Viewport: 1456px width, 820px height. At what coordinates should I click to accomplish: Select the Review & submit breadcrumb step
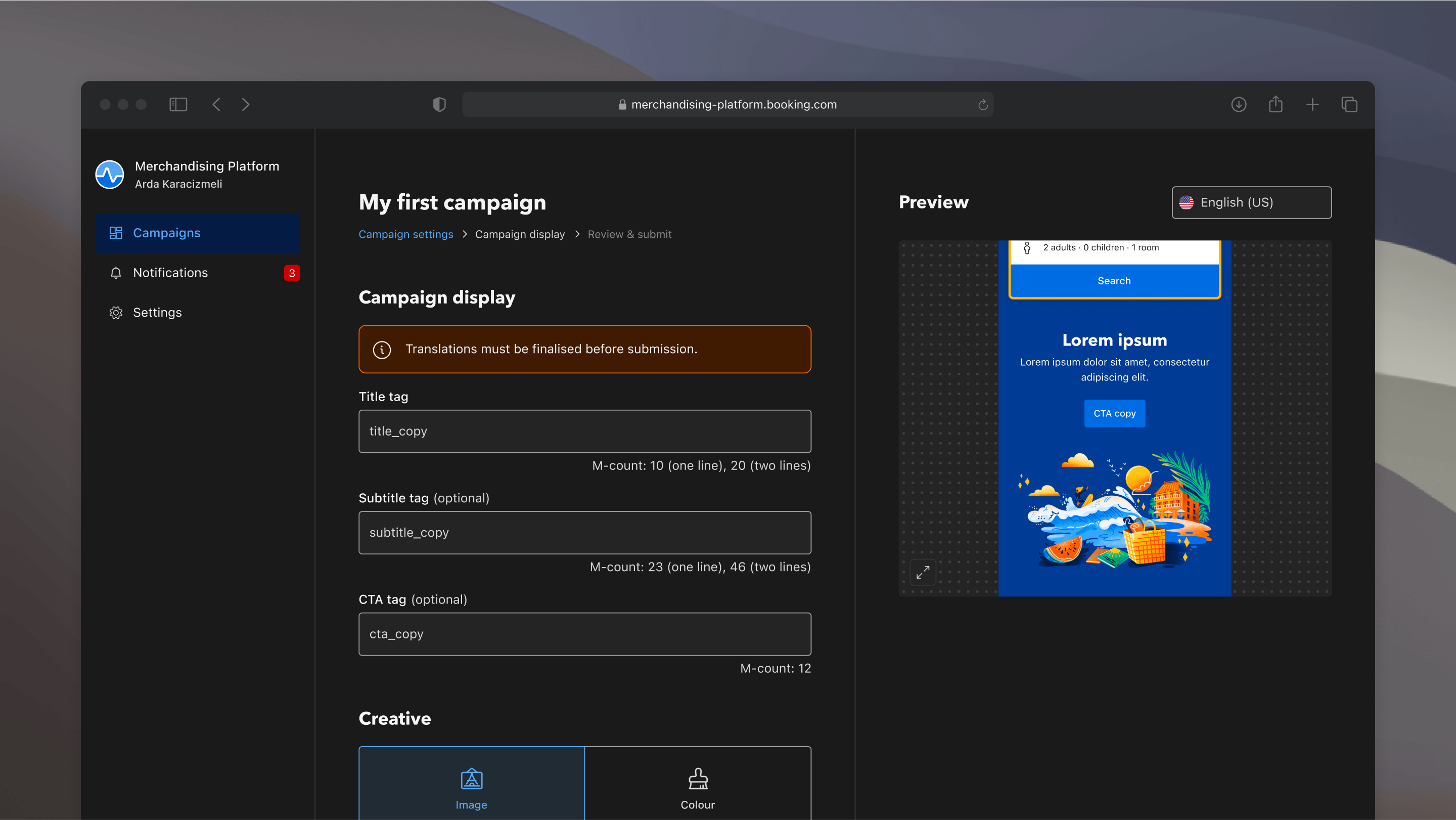[629, 234]
